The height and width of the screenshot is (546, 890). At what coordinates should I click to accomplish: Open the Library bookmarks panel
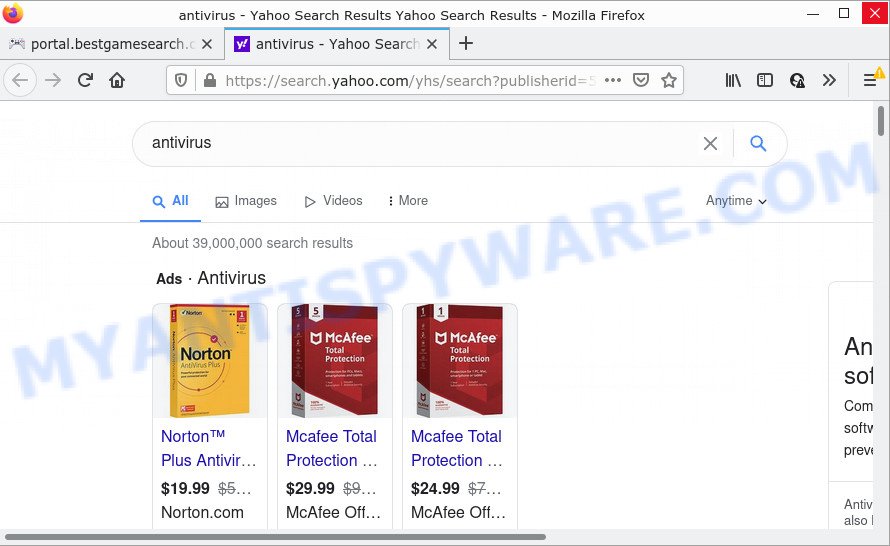733,81
